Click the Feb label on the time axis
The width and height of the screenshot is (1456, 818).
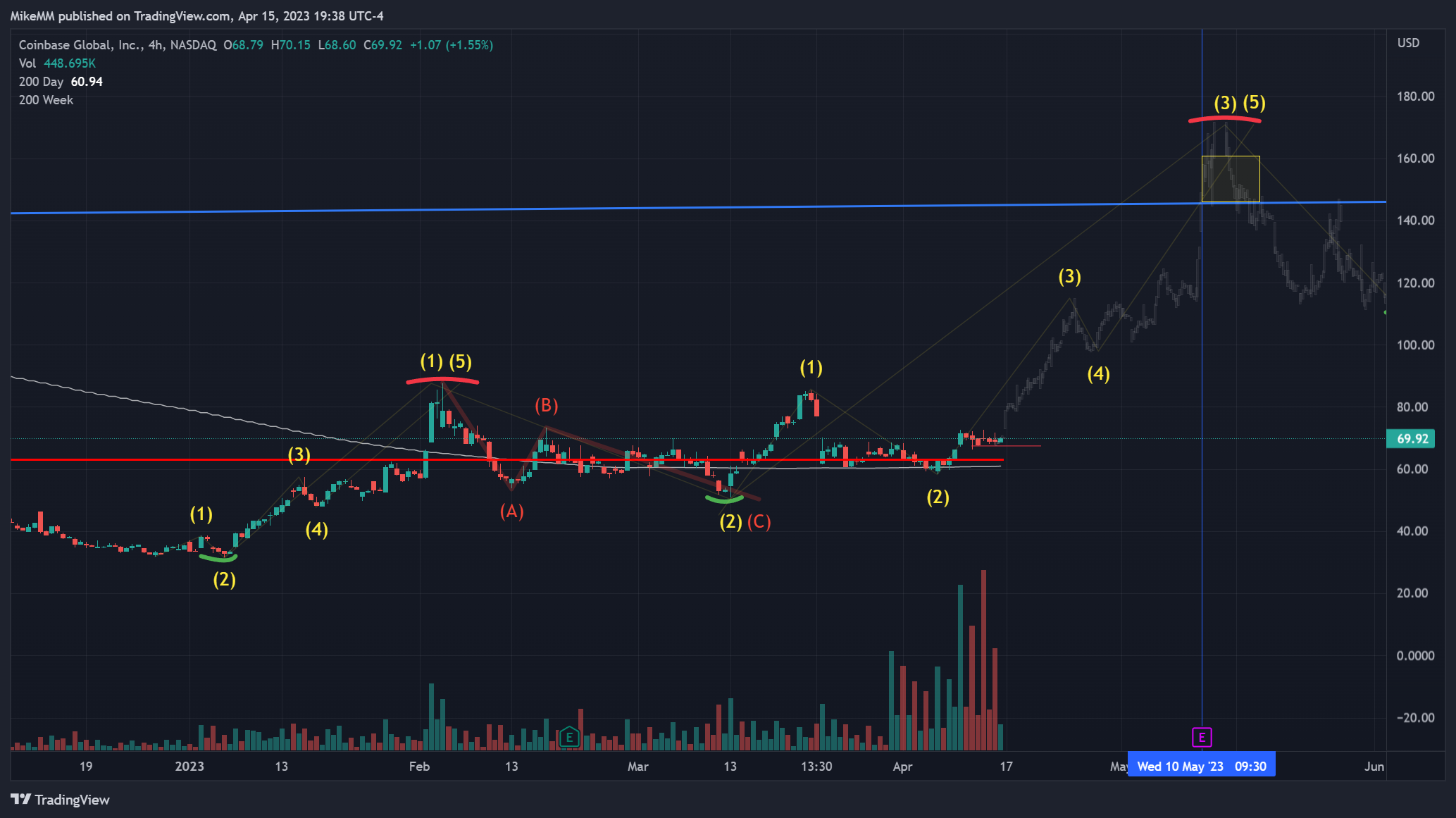pyautogui.click(x=419, y=767)
